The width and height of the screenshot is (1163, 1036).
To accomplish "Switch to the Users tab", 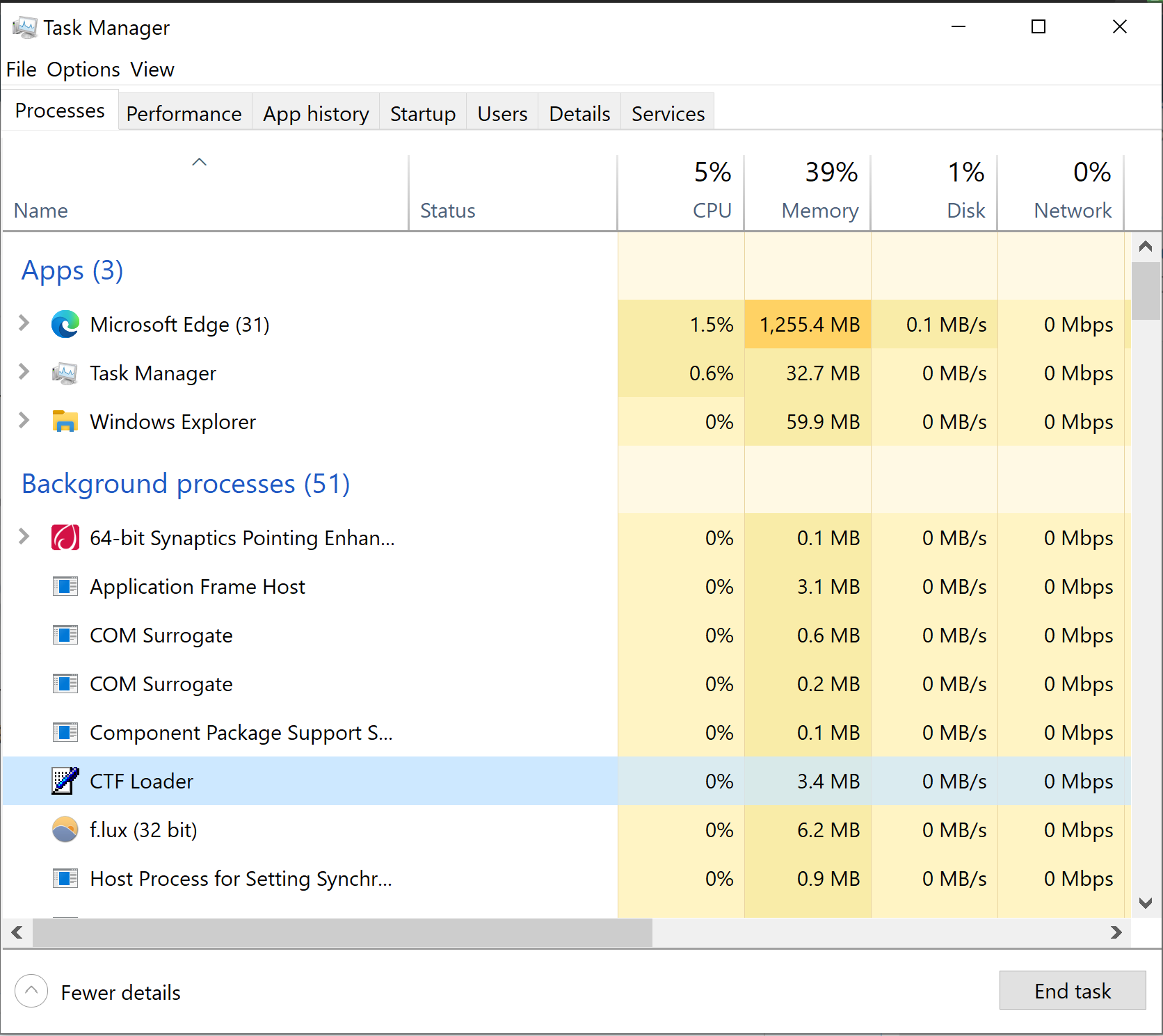I will pyautogui.click(x=502, y=113).
